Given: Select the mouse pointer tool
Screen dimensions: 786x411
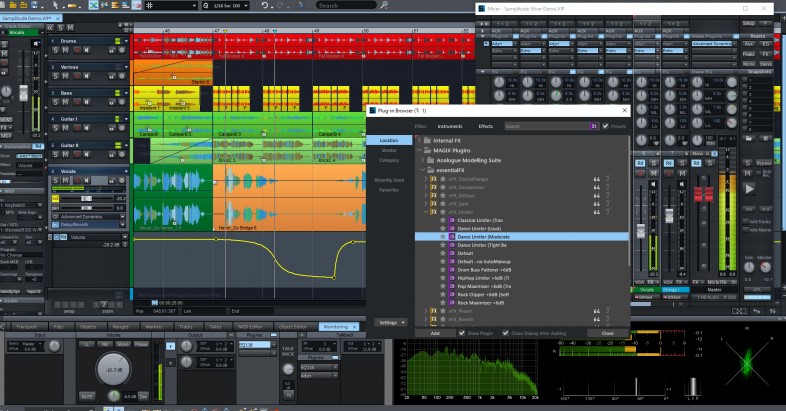Looking at the screenshot, I should click(56, 5).
